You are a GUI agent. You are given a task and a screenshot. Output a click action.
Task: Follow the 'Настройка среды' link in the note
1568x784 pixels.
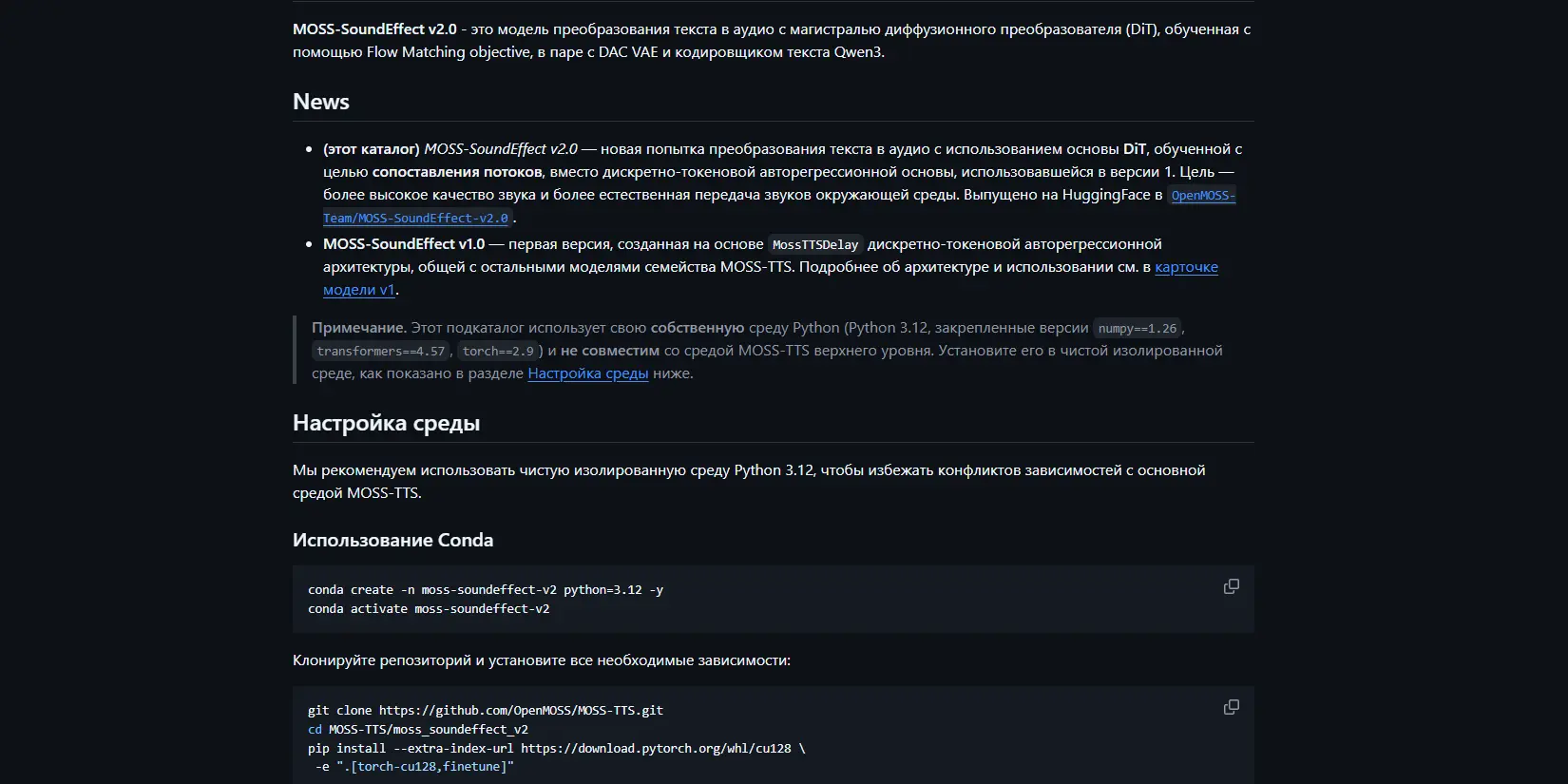pos(588,373)
